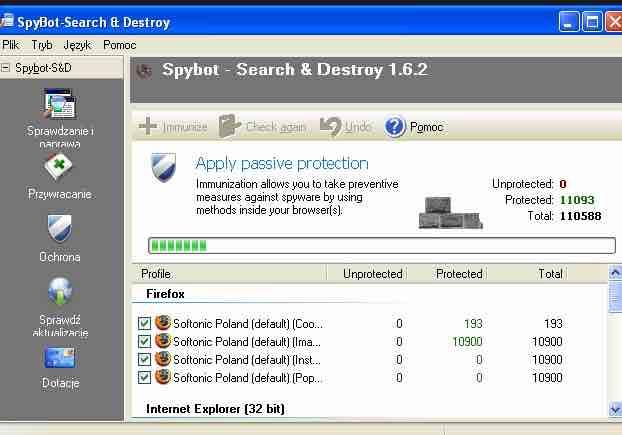Click the Undo button label
The image size is (622, 435).
click(357, 127)
